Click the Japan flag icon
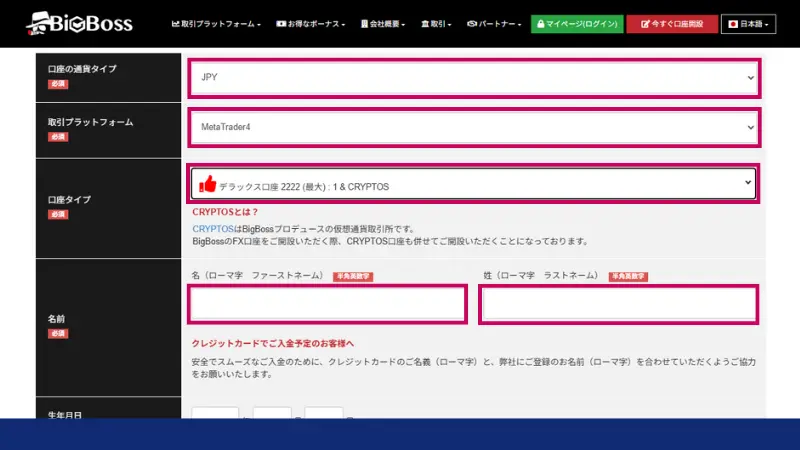800x450 pixels. click(734, 23)
